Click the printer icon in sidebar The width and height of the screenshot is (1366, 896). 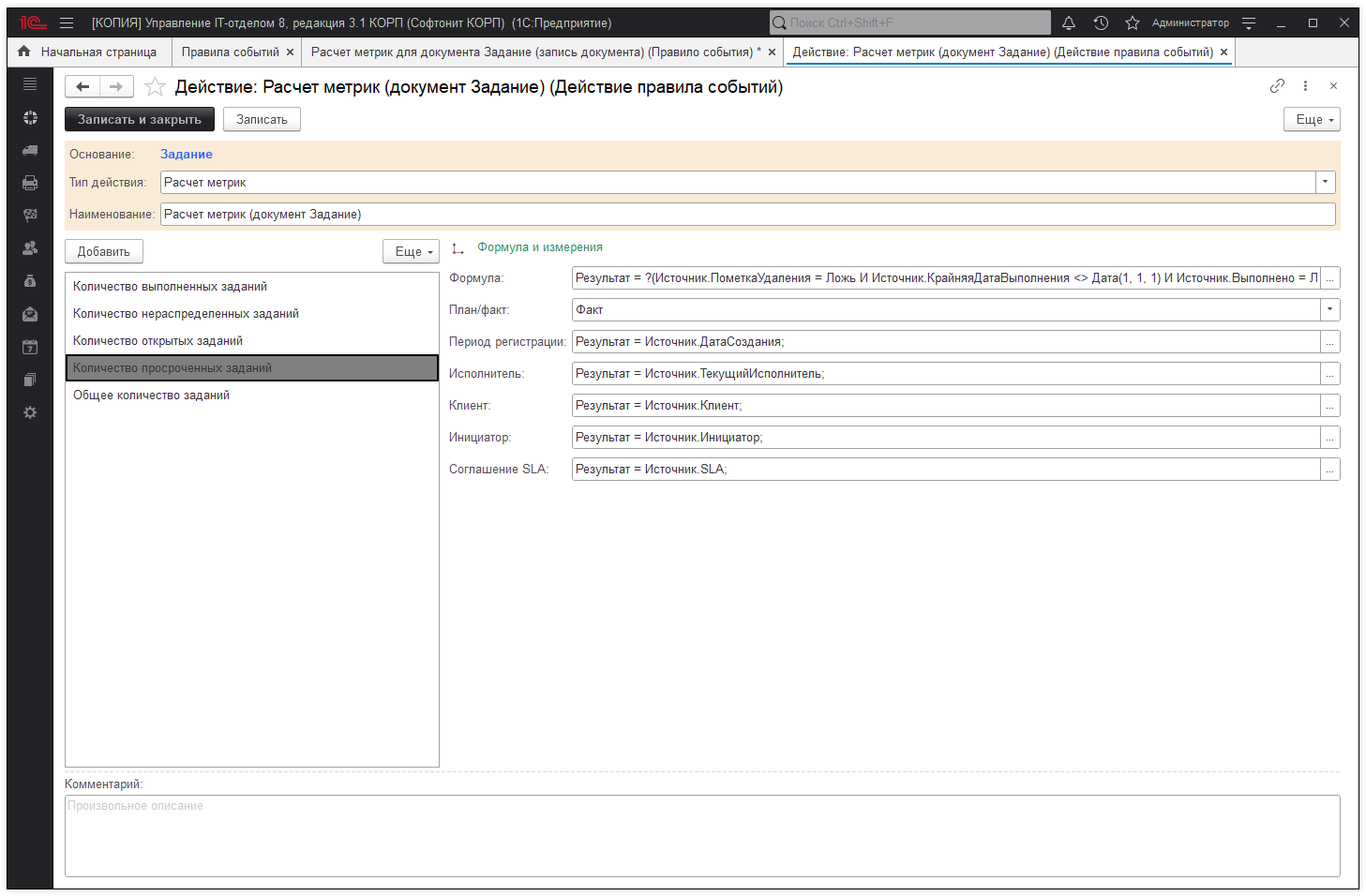pyautogui.click(x=30, y=183)
